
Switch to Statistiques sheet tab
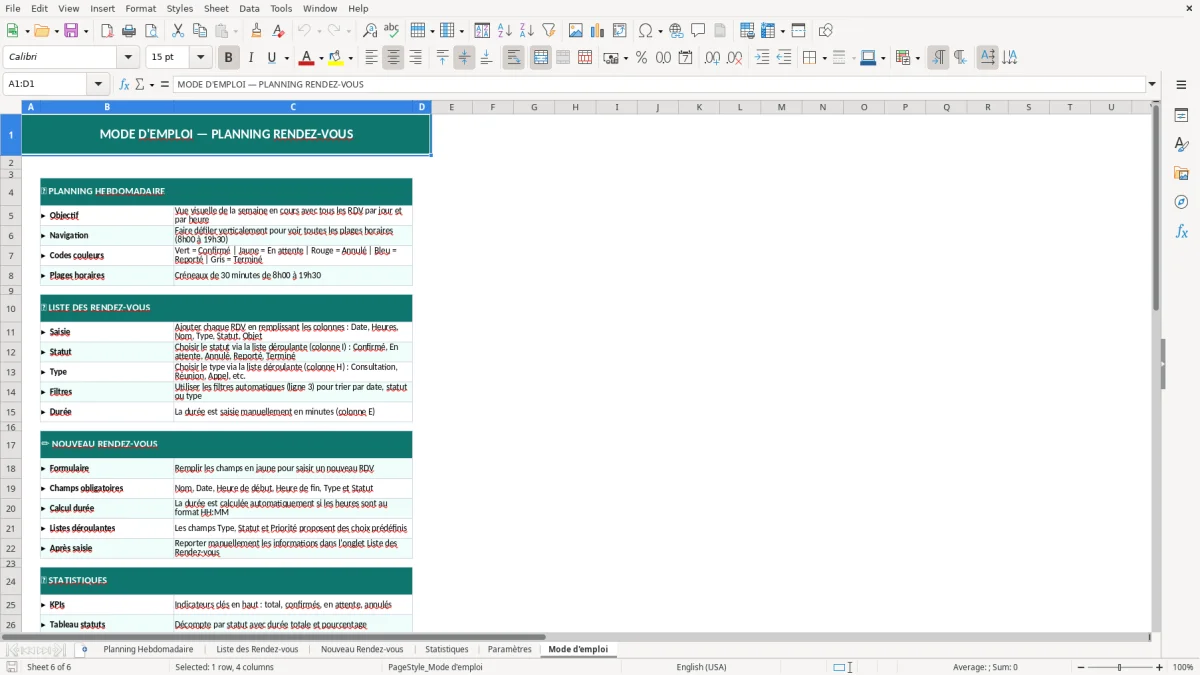446,649
